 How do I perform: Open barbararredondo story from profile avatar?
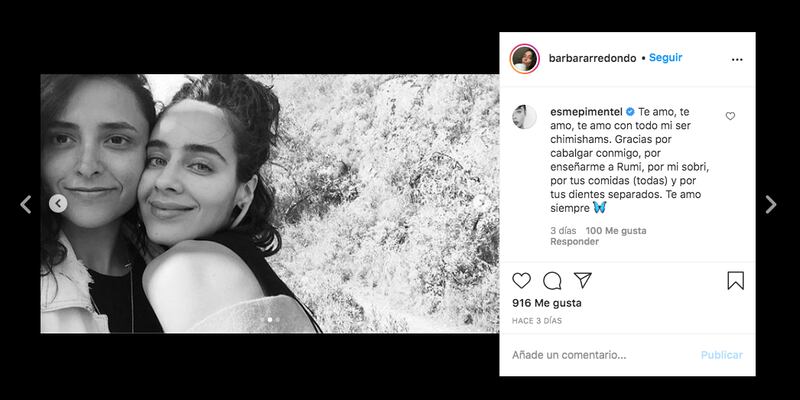click(524, 59)
